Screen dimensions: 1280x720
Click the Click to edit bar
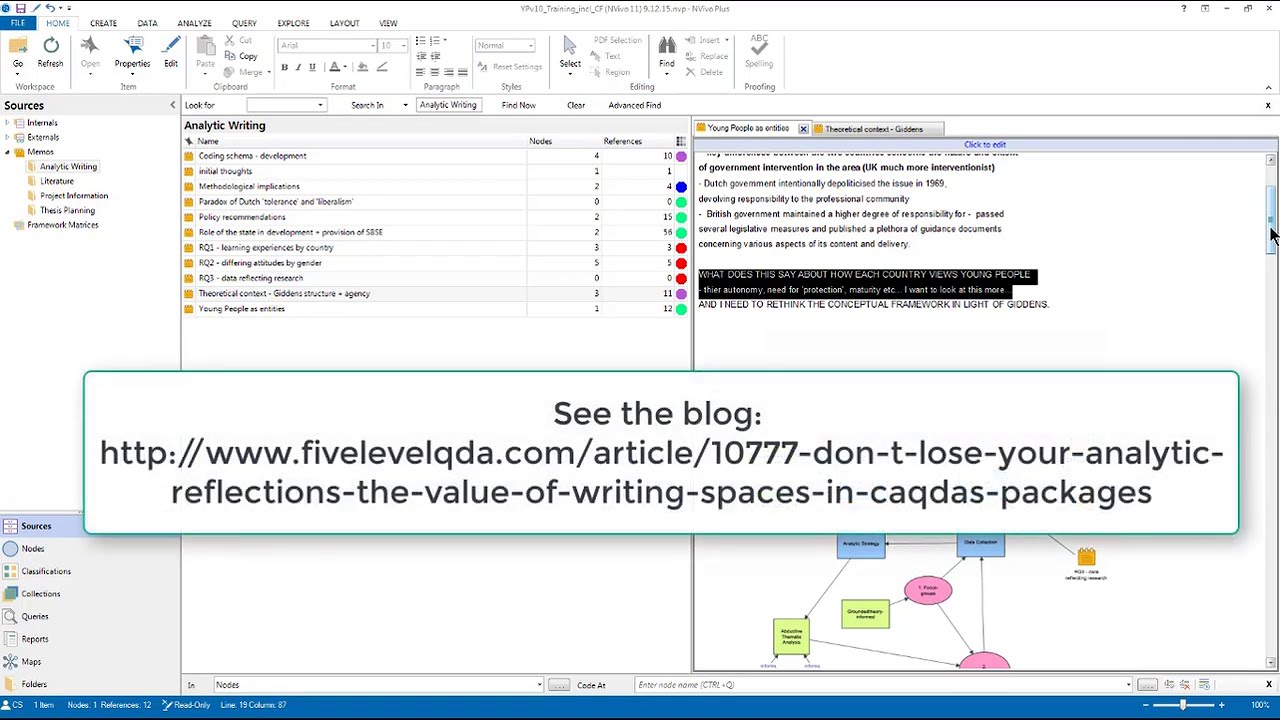tap(985, 144)
